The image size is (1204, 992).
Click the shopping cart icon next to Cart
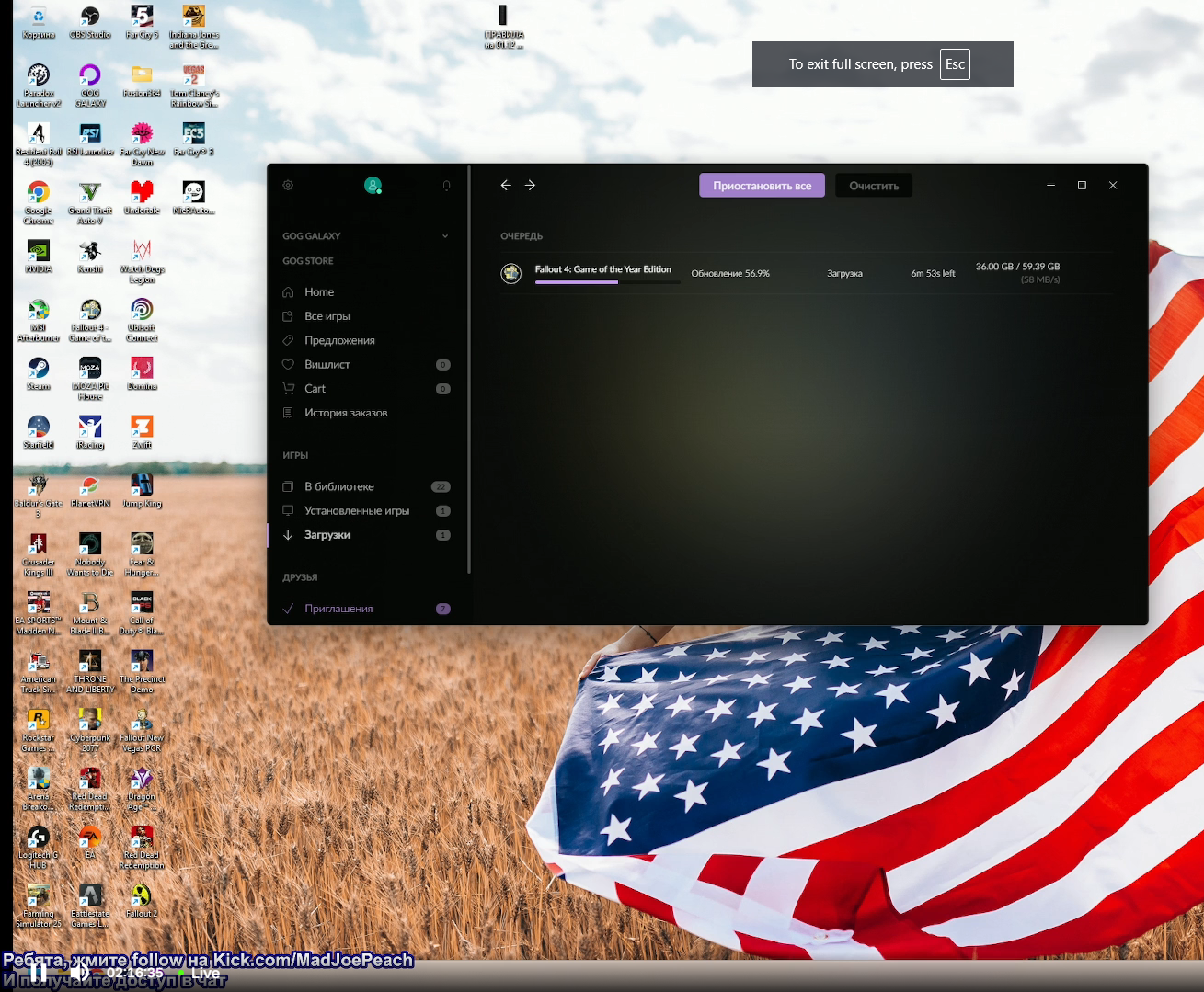[x=288, y=388]
